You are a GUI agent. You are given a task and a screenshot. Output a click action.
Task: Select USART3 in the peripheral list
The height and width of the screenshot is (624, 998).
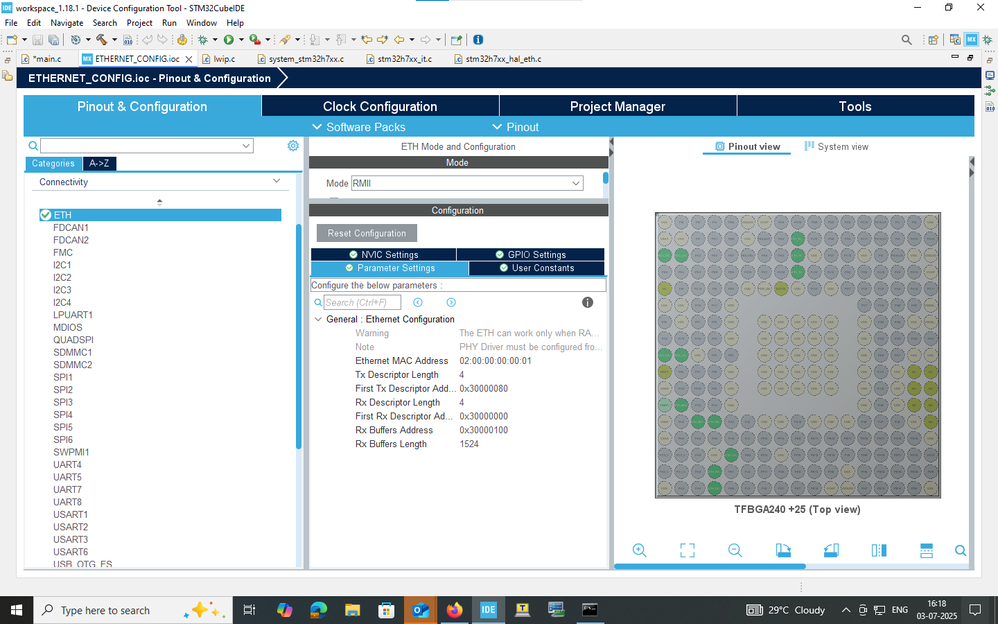point(71,539)
